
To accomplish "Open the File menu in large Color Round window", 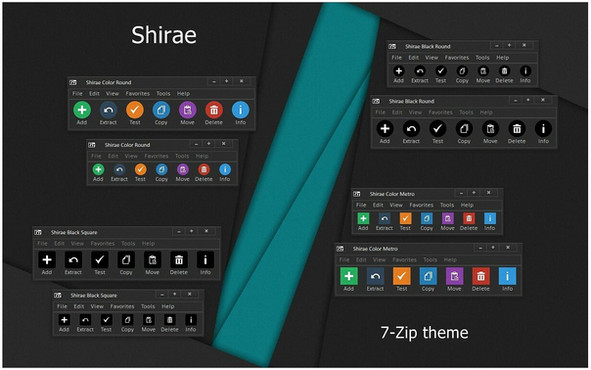I will (x=77, y=93).
